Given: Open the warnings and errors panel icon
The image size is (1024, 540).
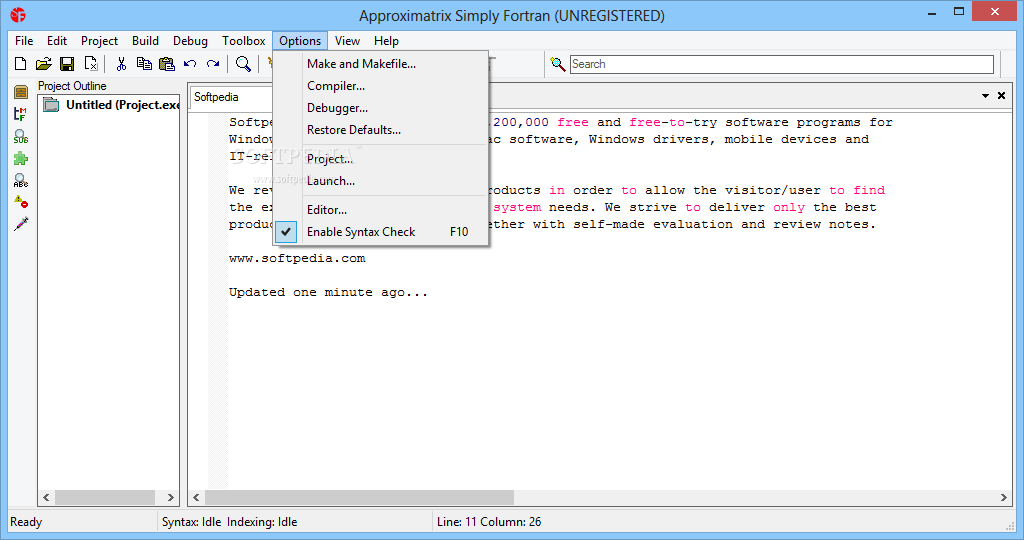Looking at the screenshot, I should (21, 202).
